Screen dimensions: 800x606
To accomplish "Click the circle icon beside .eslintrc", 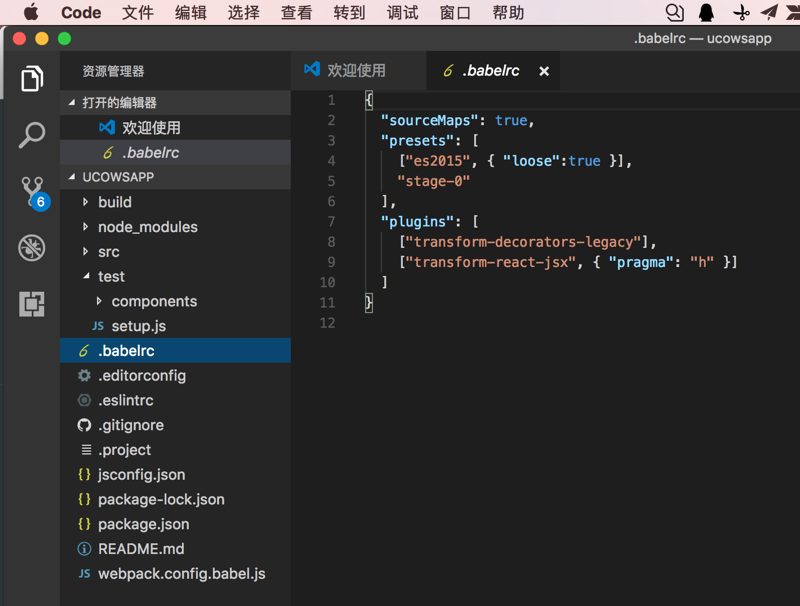I will click(84, 400).
